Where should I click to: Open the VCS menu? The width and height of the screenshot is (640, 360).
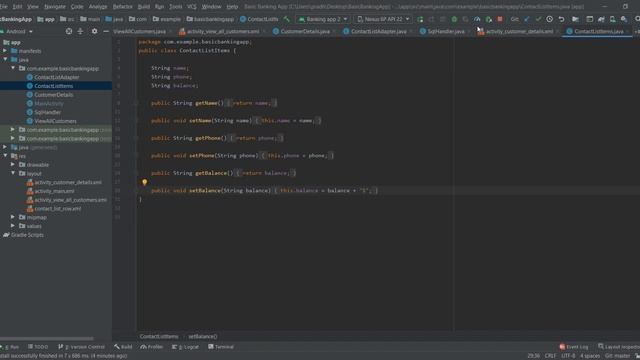(x=192, y=7)
